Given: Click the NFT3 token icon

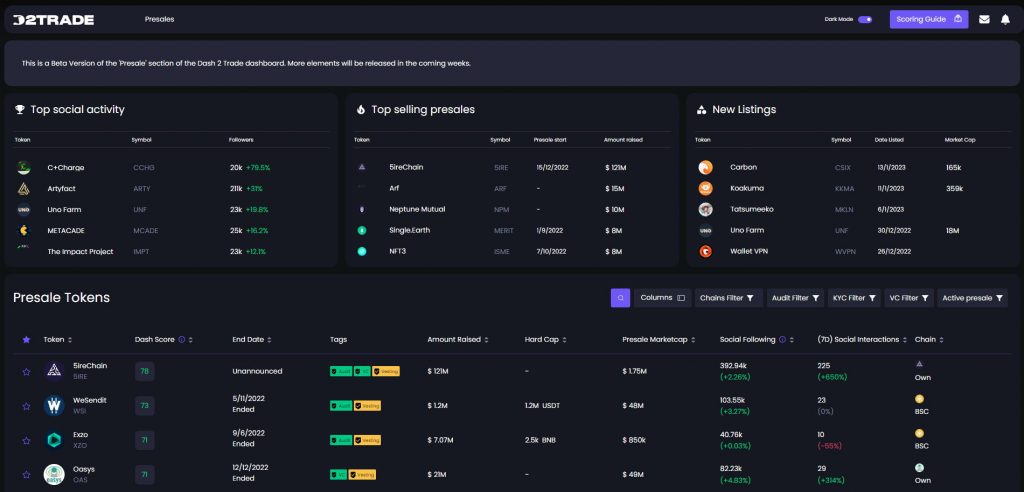Looking at the screenshot, I should pyautogui.click(x=362, y=251).
